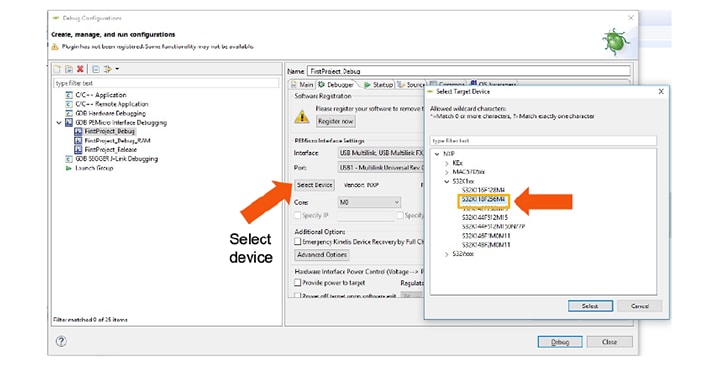The image size is (720, 365).
Task: Click the FirstProject_Debug_RAM configuration icon
Action: 78,140
